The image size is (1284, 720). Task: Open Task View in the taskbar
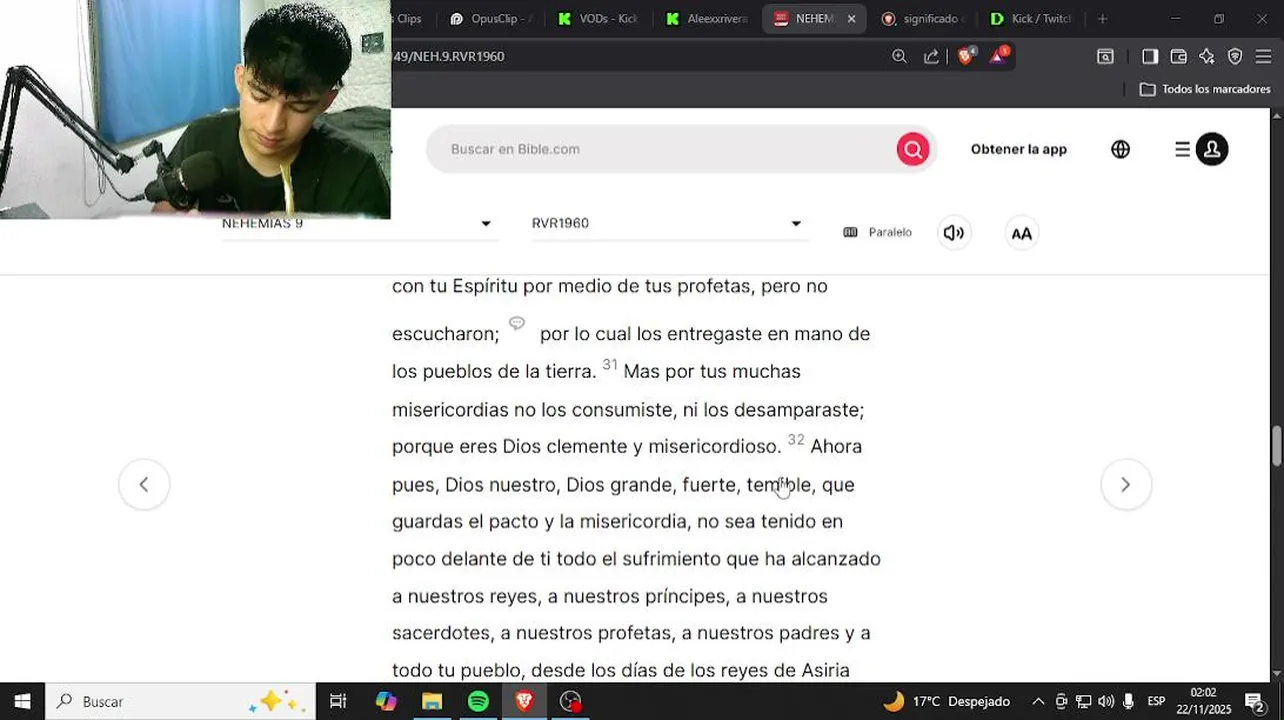338,701
